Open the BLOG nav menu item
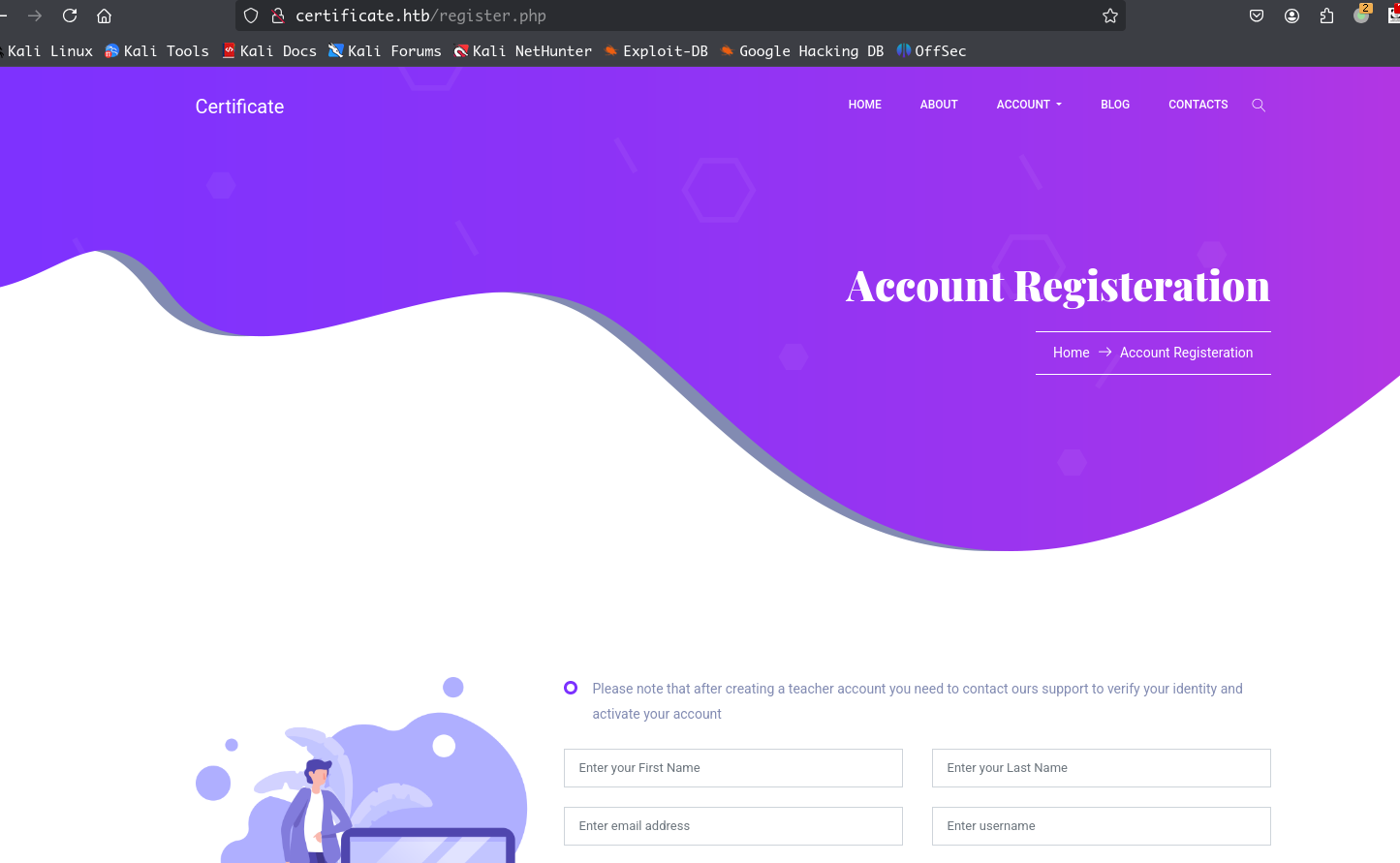 1115,105
